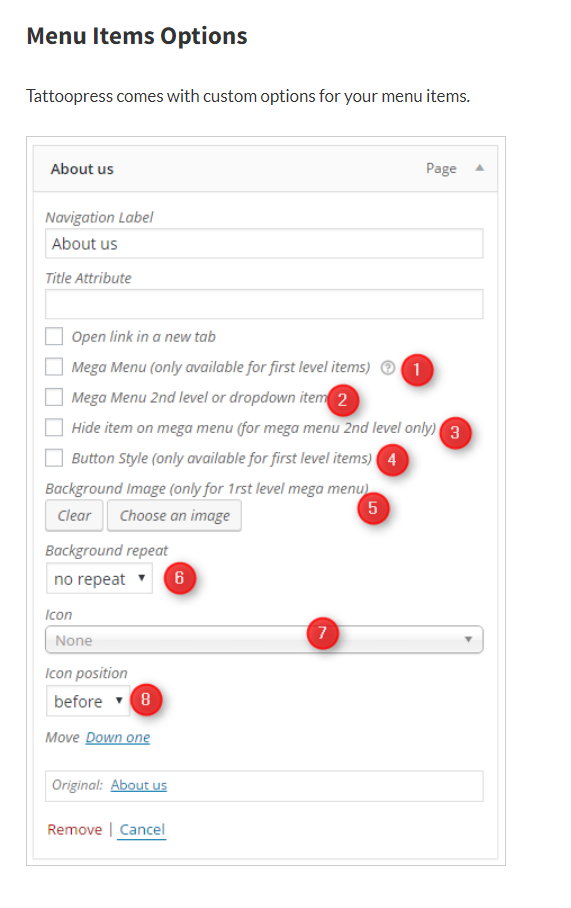Click the Choose an image button

pos(174,515)
